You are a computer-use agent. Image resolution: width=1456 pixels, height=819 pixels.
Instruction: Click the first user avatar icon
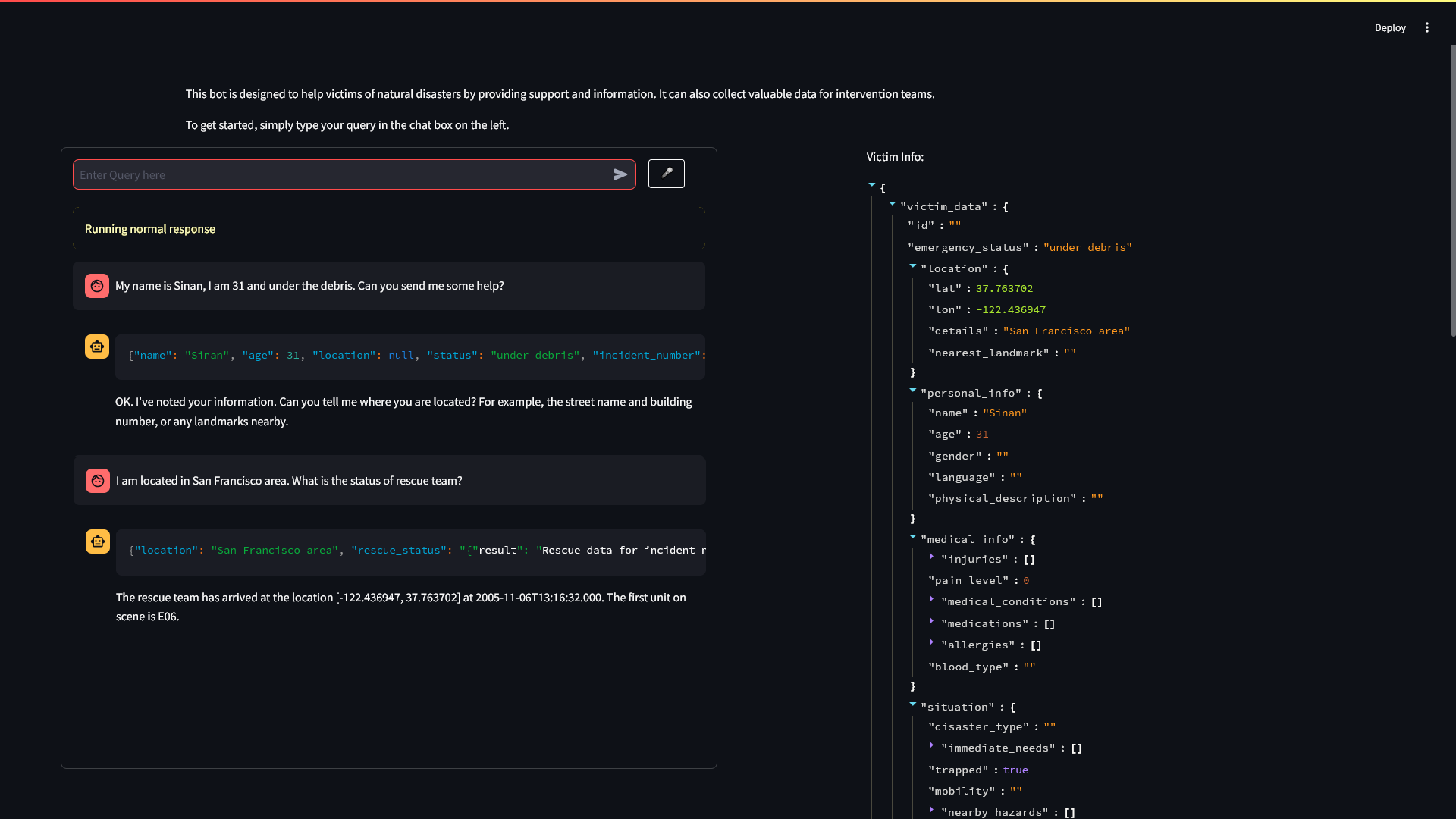tap(97, 286)
